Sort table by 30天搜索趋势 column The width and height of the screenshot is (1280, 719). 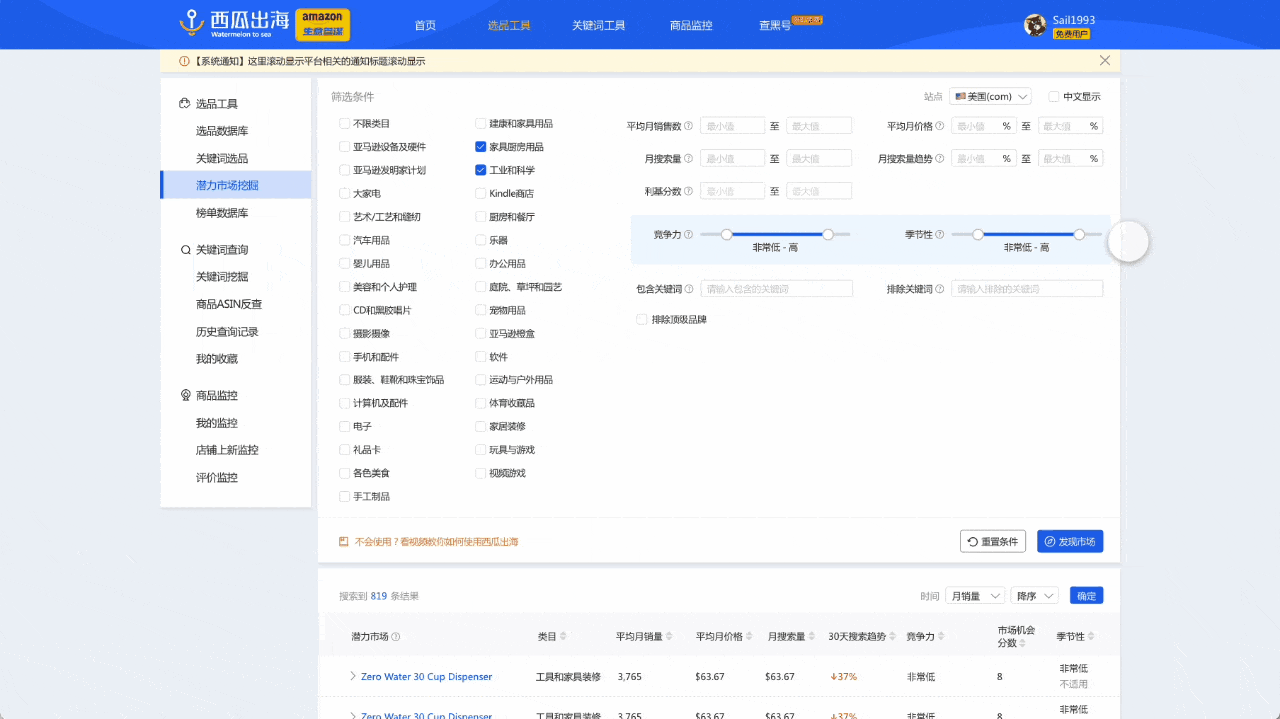[x=892, y=637]
